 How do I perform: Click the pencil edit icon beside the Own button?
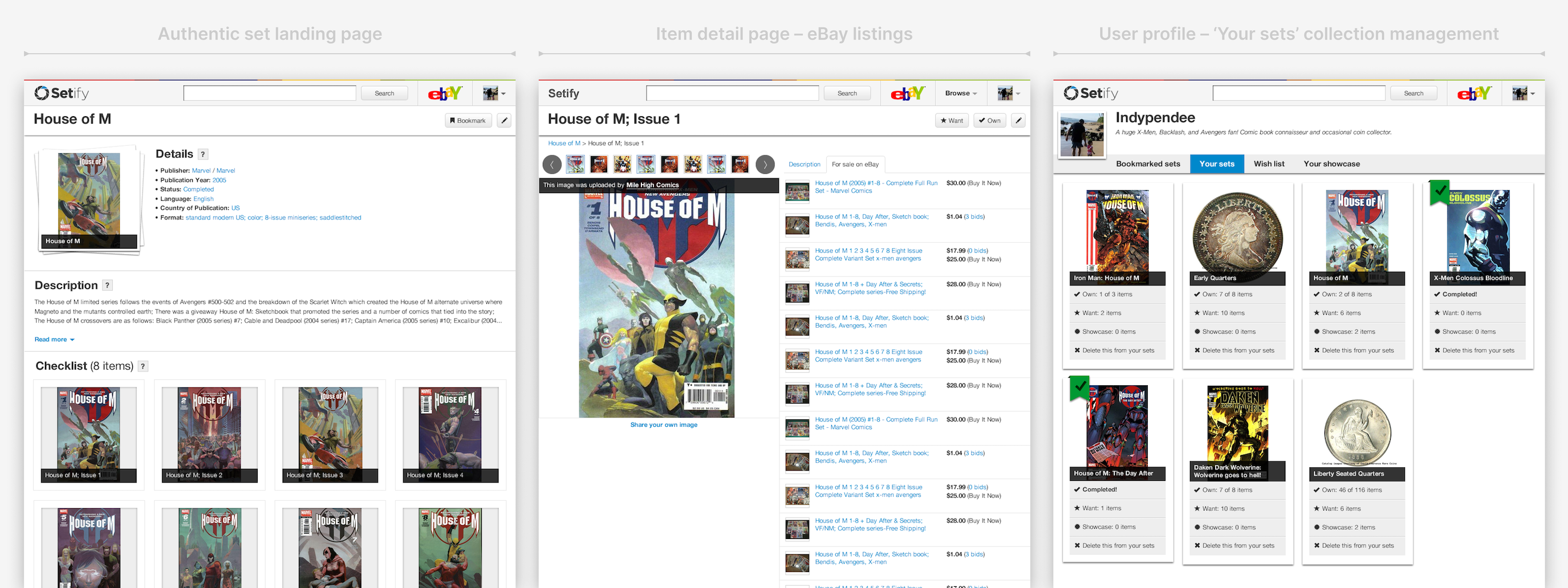pos(1018,120)
